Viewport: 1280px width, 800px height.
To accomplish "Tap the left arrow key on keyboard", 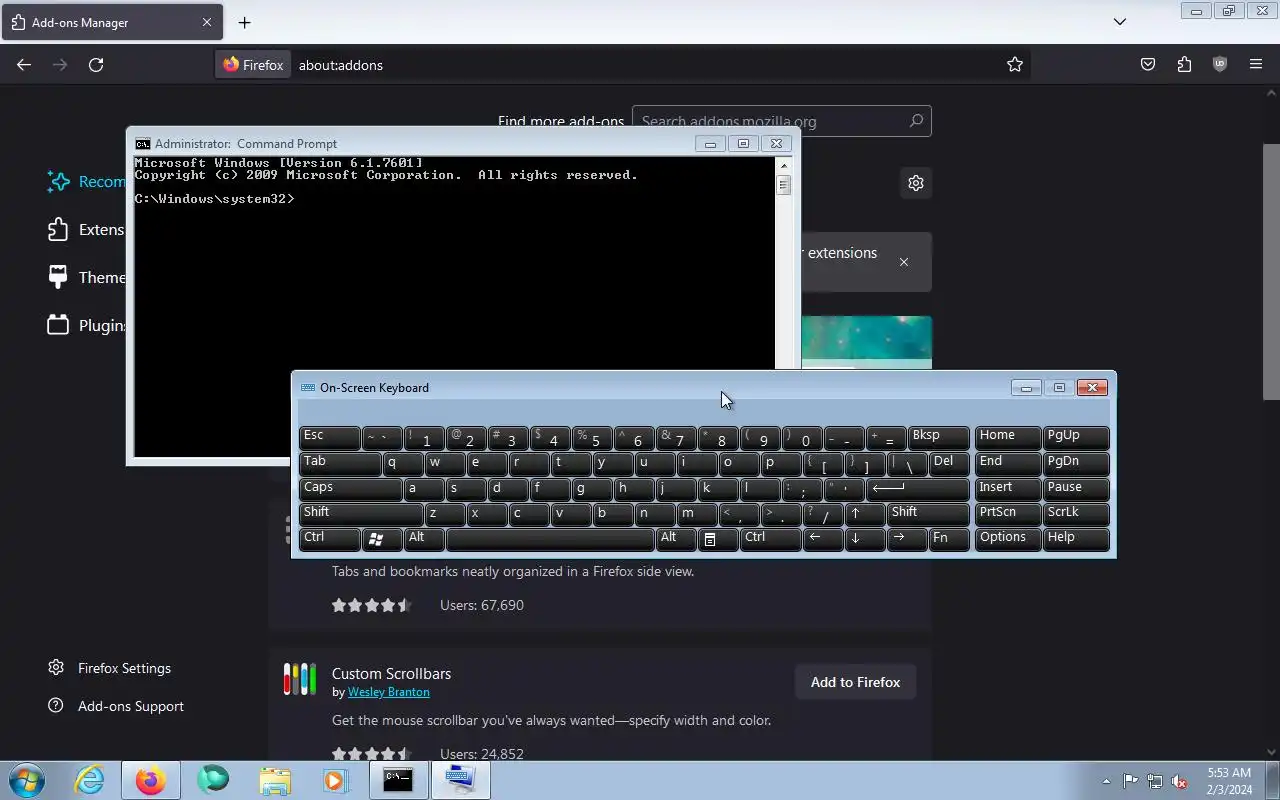I will (x=823, y=539).
